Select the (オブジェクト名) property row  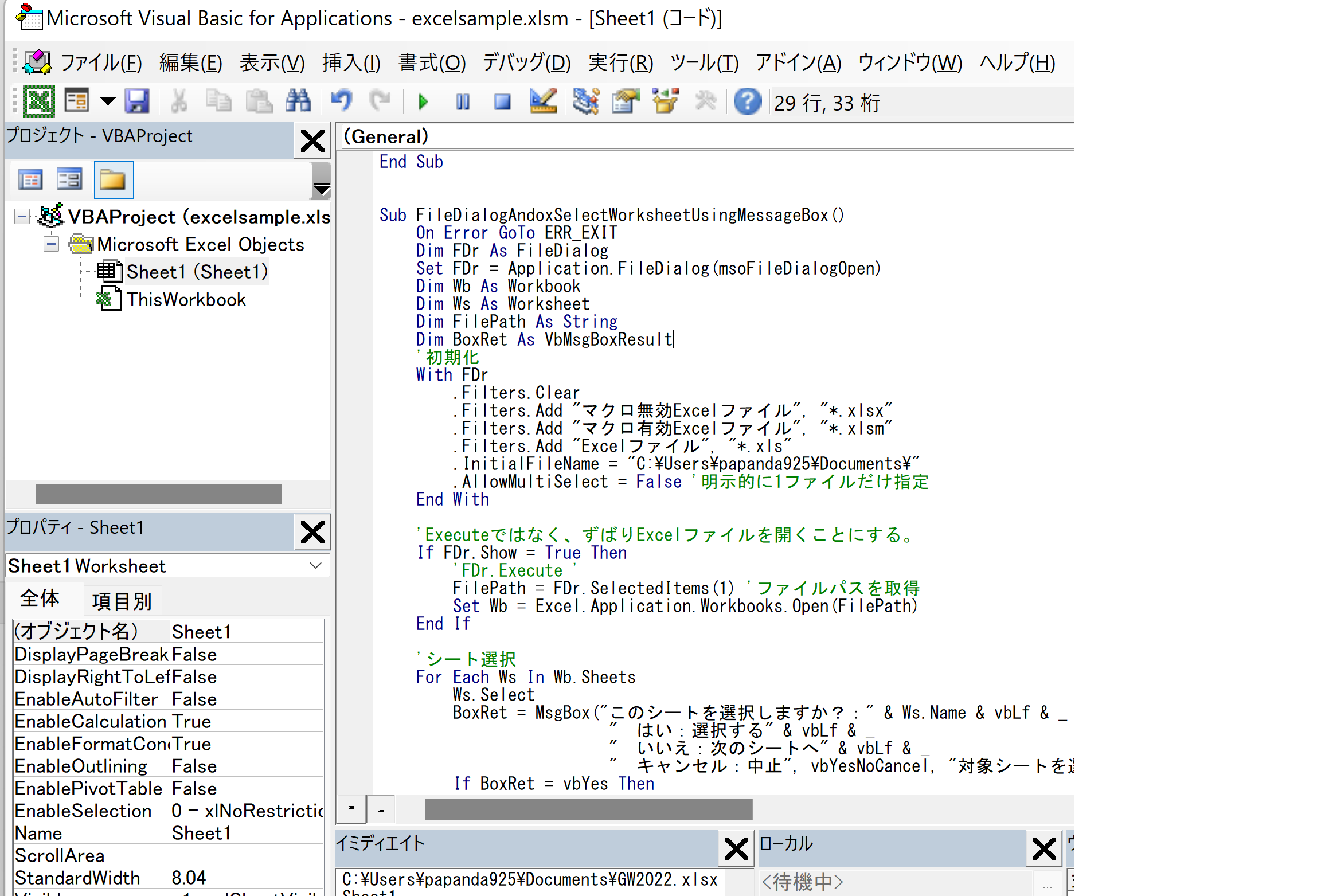[169, 632]
